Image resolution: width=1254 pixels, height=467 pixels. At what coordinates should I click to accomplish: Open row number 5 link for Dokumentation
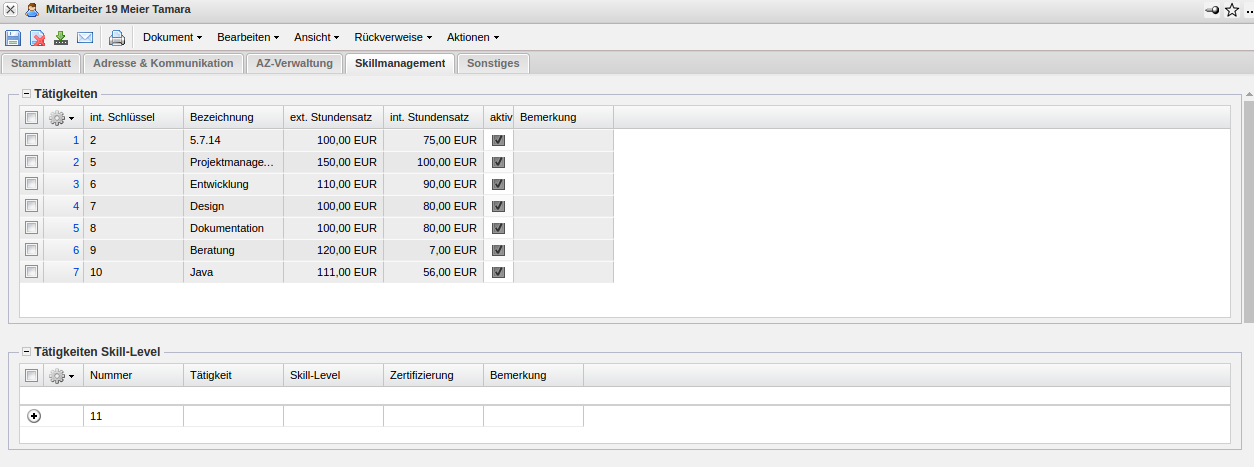point(76,228)
